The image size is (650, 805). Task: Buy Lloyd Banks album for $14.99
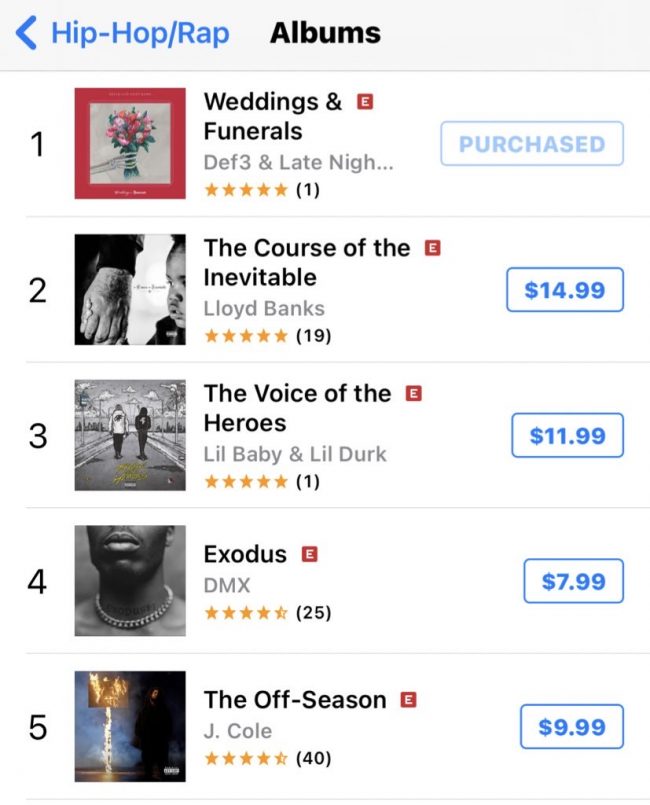point(565,290)
